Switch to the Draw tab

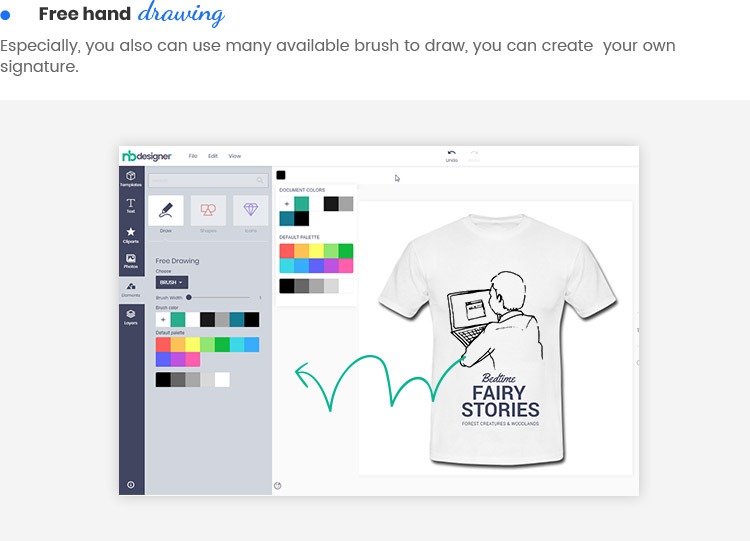(x=166, y=210)
